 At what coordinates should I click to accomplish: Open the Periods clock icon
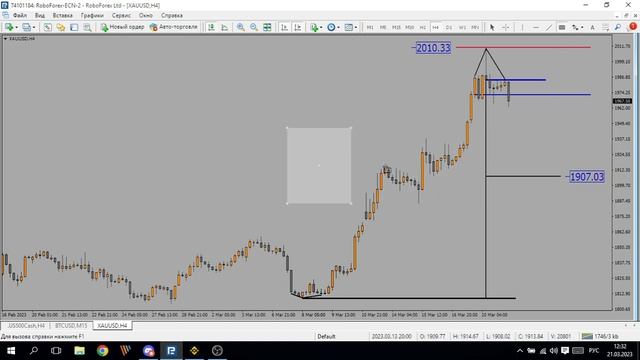pos(331,27)
